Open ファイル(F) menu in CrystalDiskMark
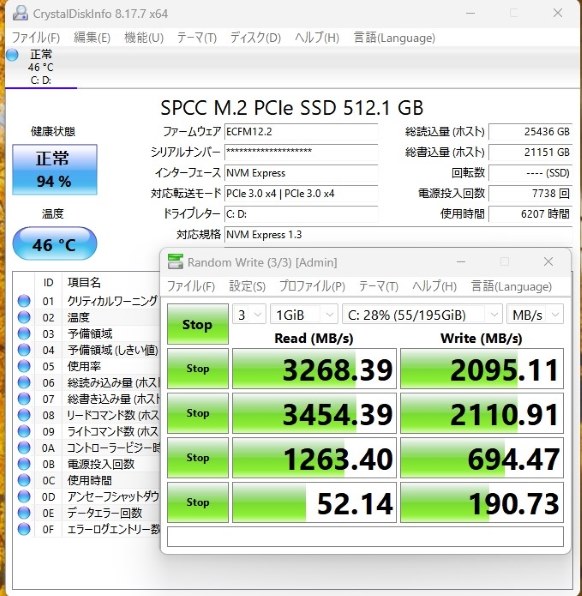 [191, 286]
